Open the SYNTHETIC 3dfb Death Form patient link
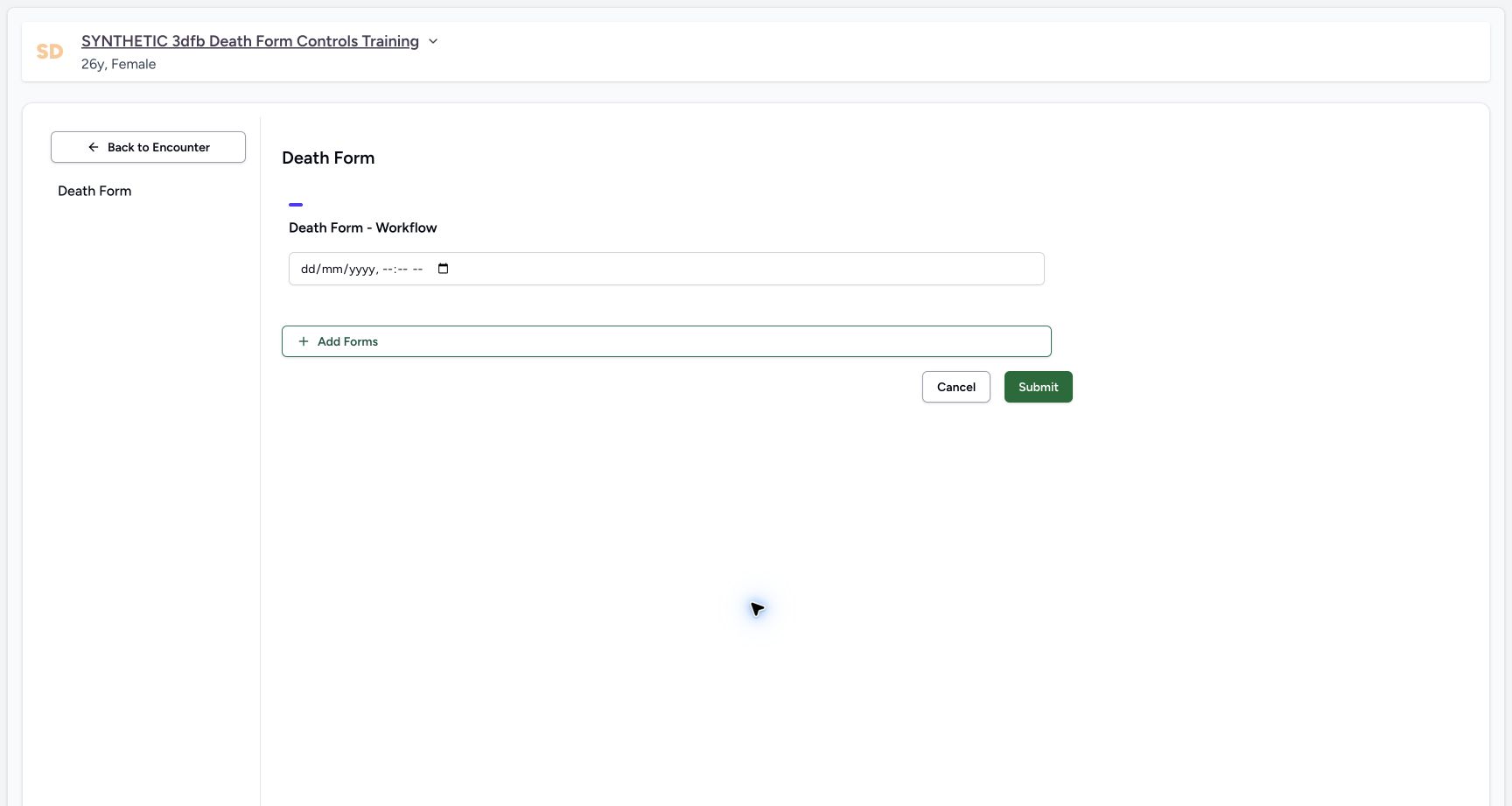 coord(250,41)
